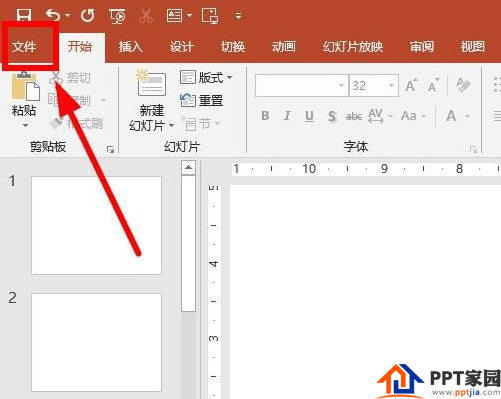Click the Clear All Formatting icon
501x399 pixels.
pyautogui.click(x=463, y=85)
